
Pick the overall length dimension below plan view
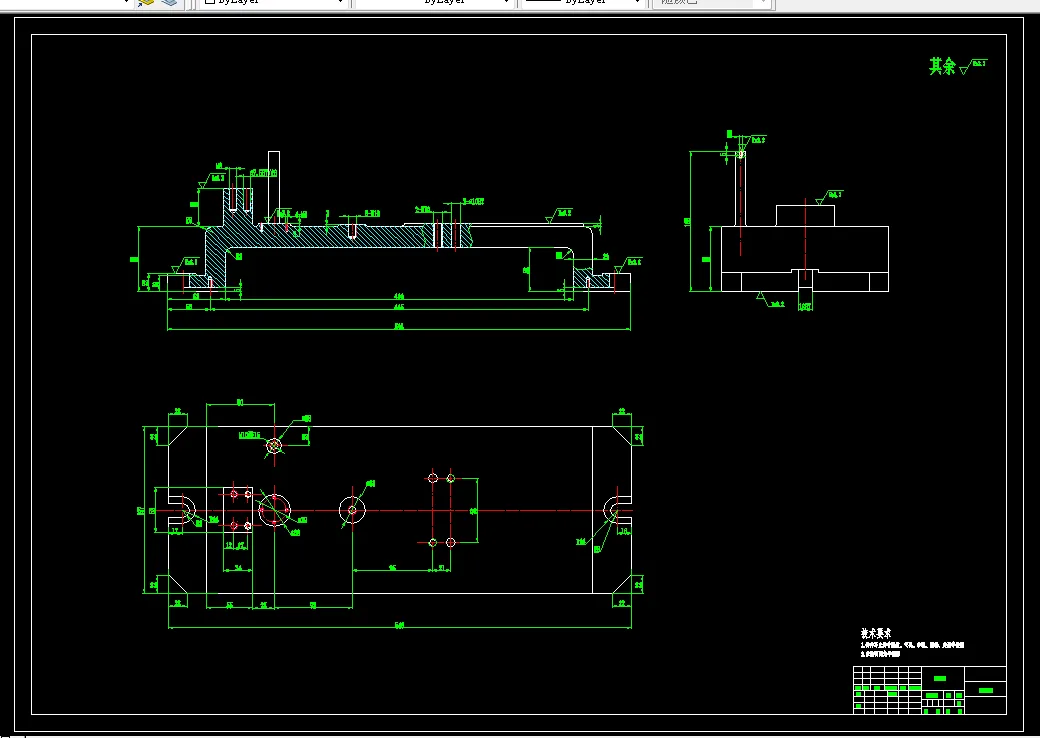[x=399, y=626]
